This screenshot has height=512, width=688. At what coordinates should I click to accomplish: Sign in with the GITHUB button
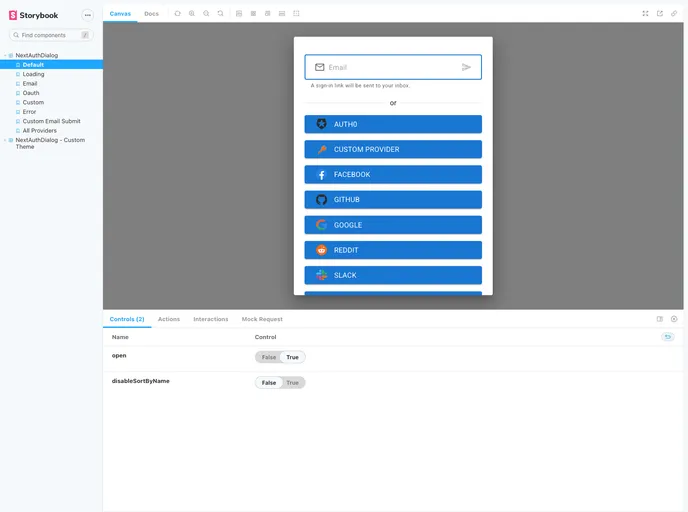tap(393, 200)
